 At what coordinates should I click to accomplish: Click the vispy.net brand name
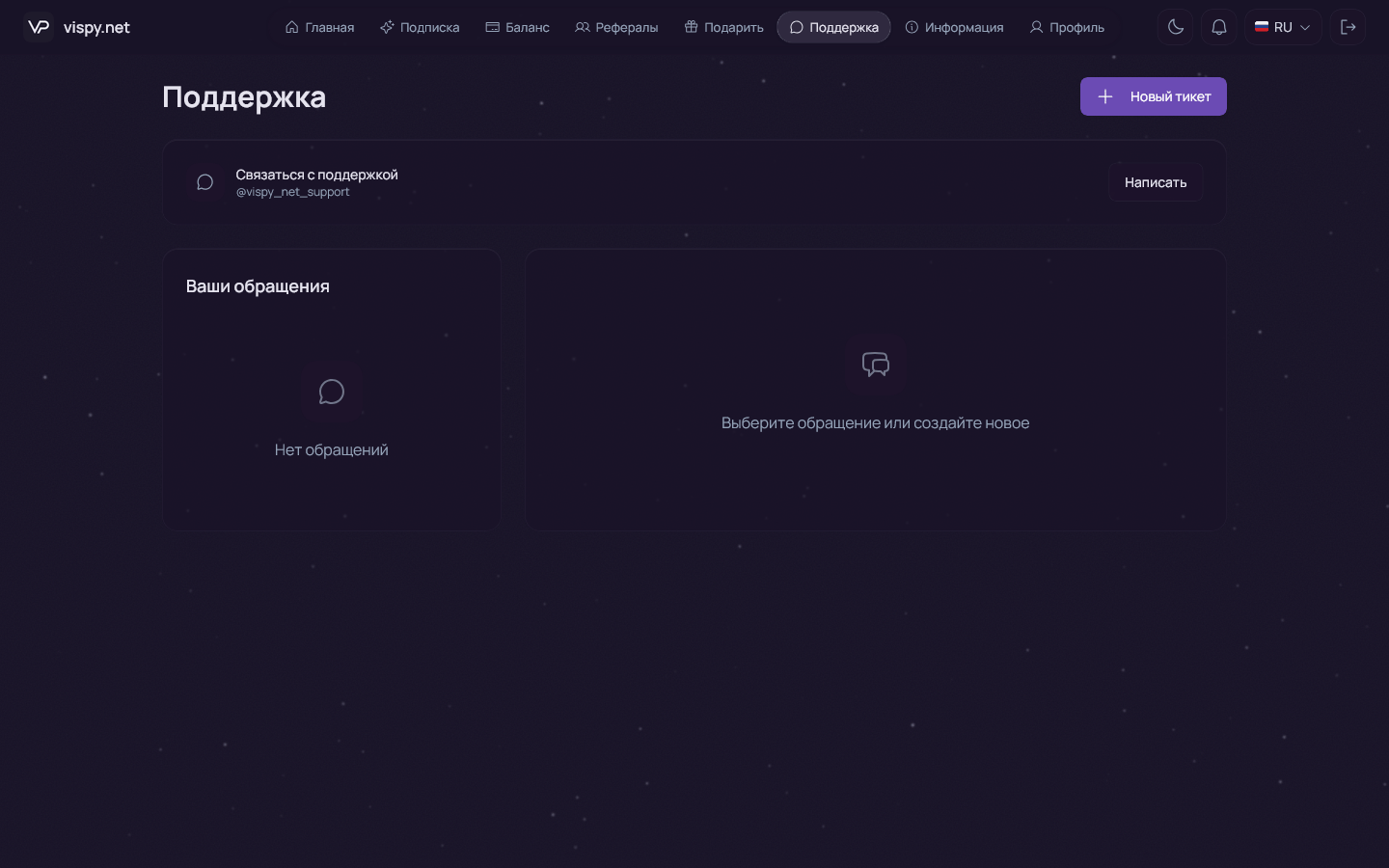point(96,27)
